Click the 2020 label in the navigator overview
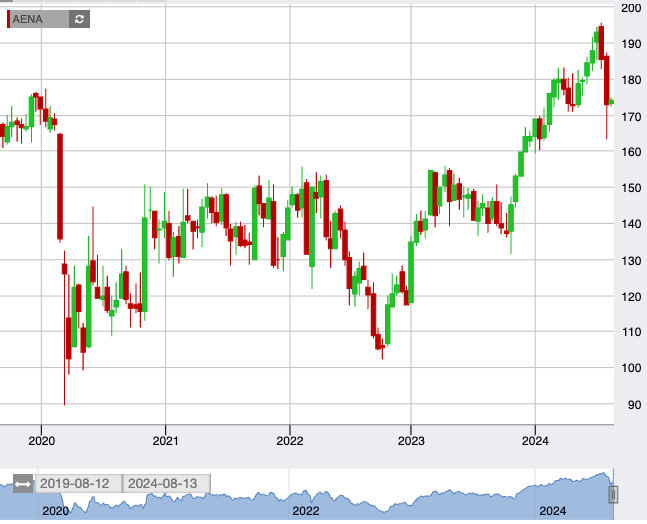The height and width of the screenshot is (524, 647). pyautogui.click(x=56, y=511)
